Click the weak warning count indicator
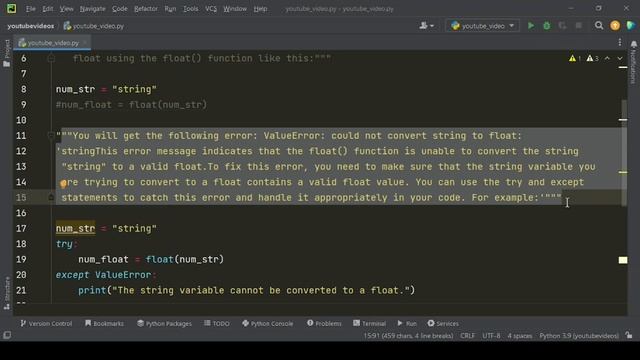The image size is (640, 360). tap(593, 58)
